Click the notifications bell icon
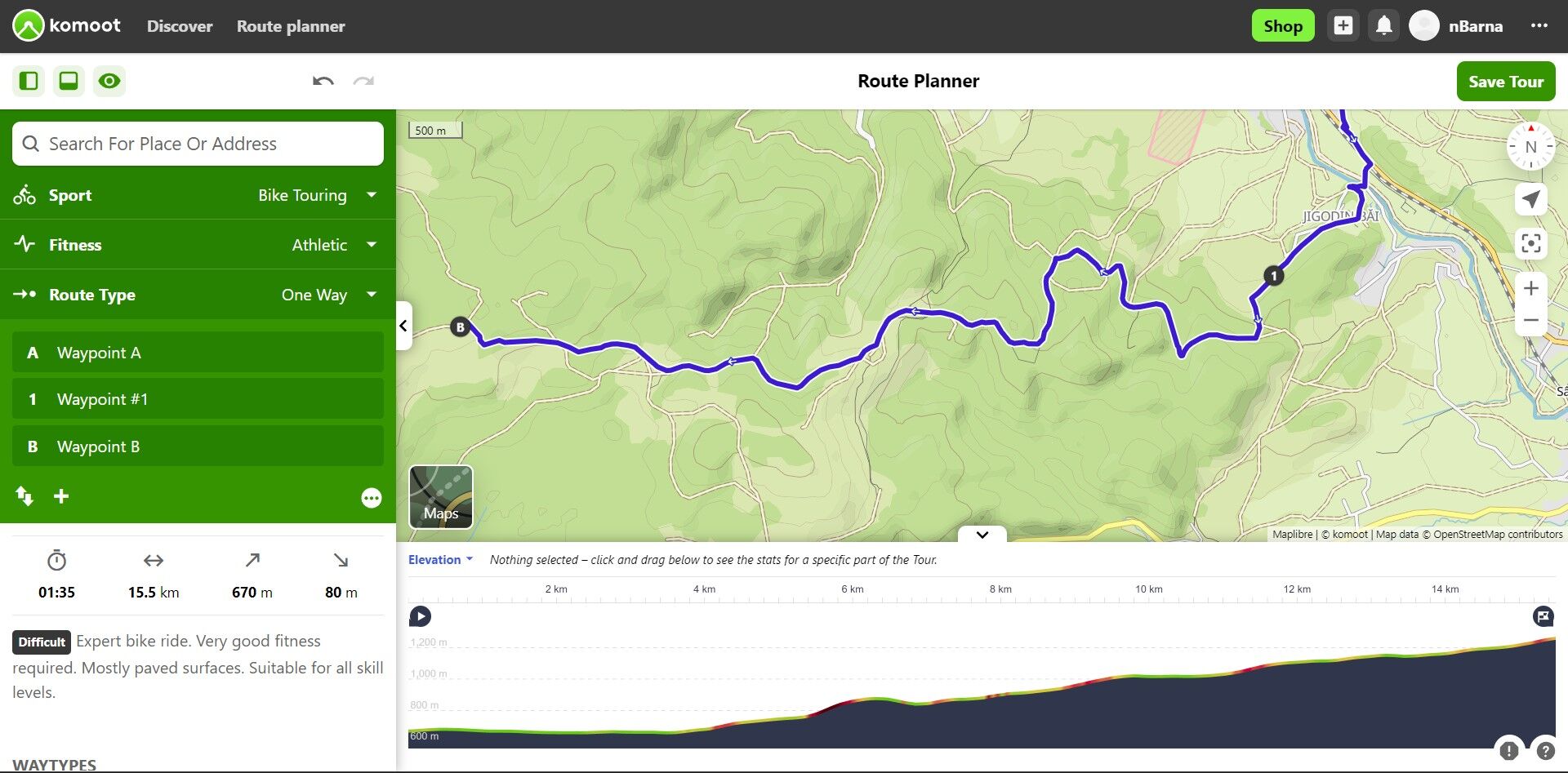This screenshot has height=773, width=1568. pyautogui.click(x=1383, y=26)
